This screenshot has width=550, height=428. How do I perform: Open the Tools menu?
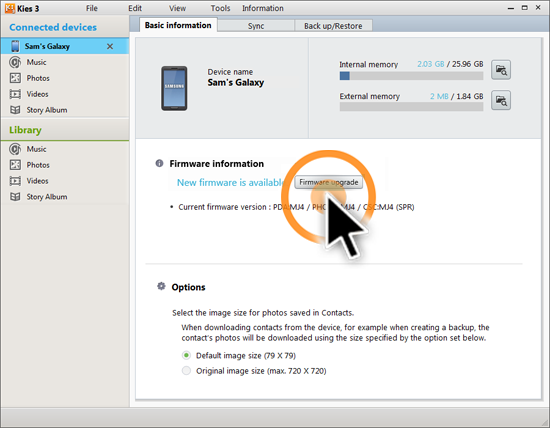click(220, 8)
